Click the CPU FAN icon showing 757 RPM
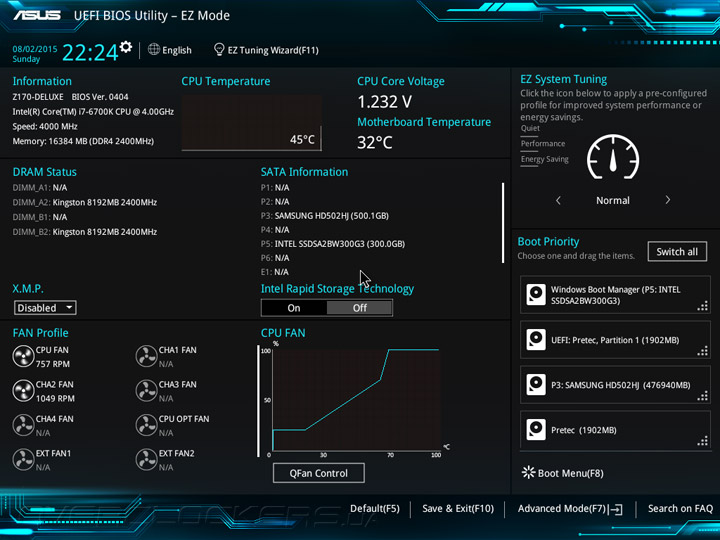This screenshot has width=720, height=540. point(23,357)
